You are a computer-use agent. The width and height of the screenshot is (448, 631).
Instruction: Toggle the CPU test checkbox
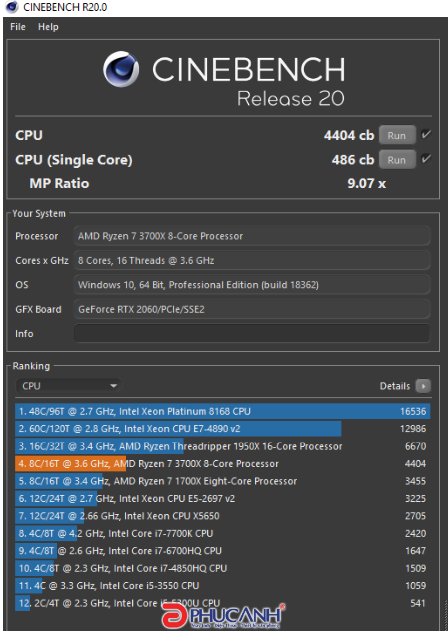425,134
